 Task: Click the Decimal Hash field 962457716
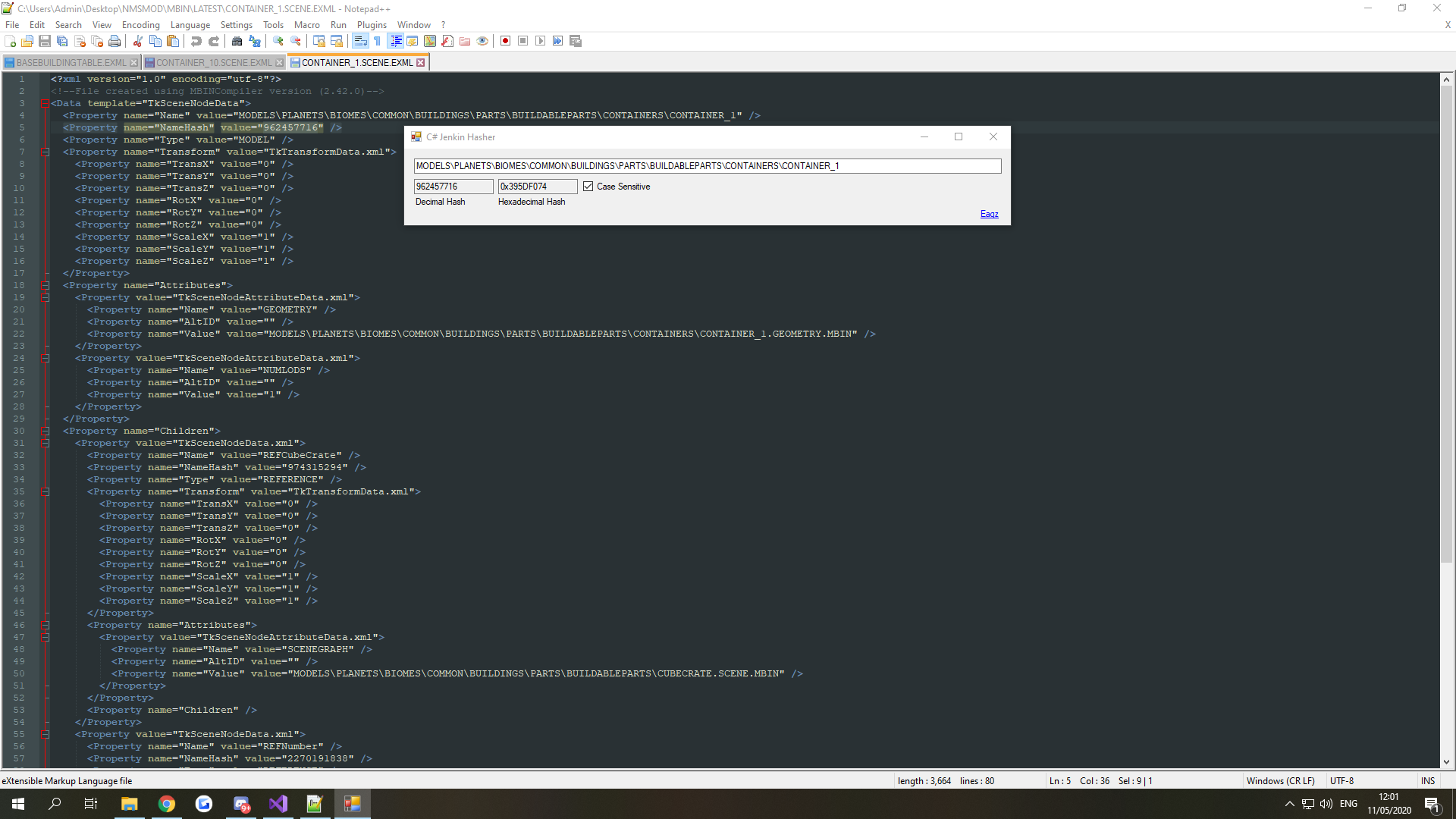pyautogui.click(x=453, y=187)
